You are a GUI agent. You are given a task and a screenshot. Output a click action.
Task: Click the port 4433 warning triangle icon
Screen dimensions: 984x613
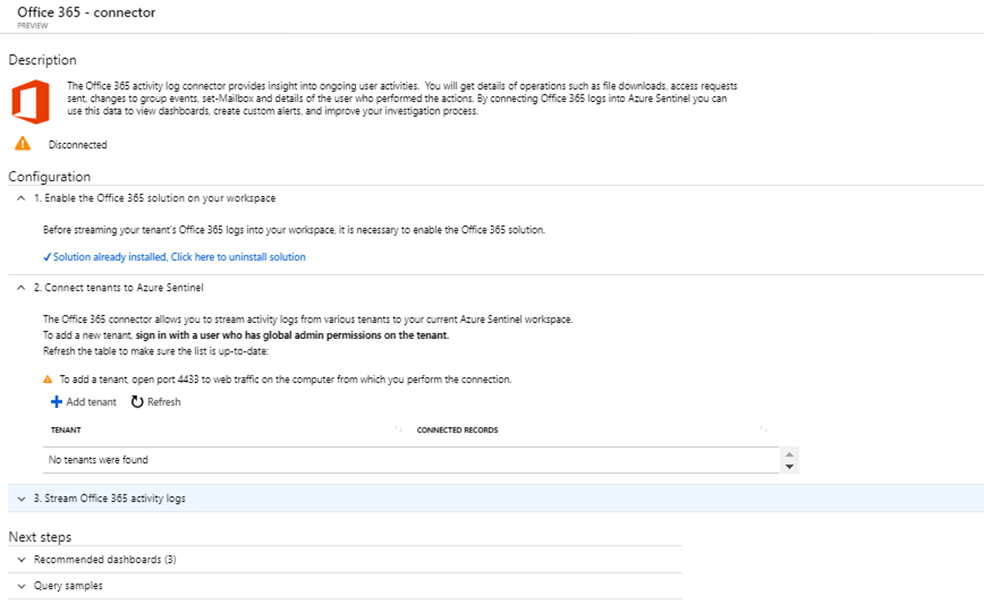click(x=48, y=379)
